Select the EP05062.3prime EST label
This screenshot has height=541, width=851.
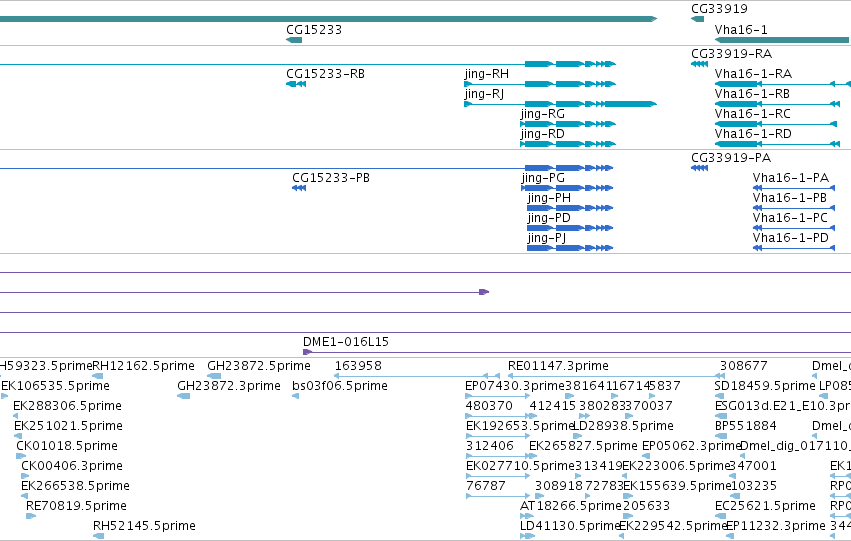(692, 446)
